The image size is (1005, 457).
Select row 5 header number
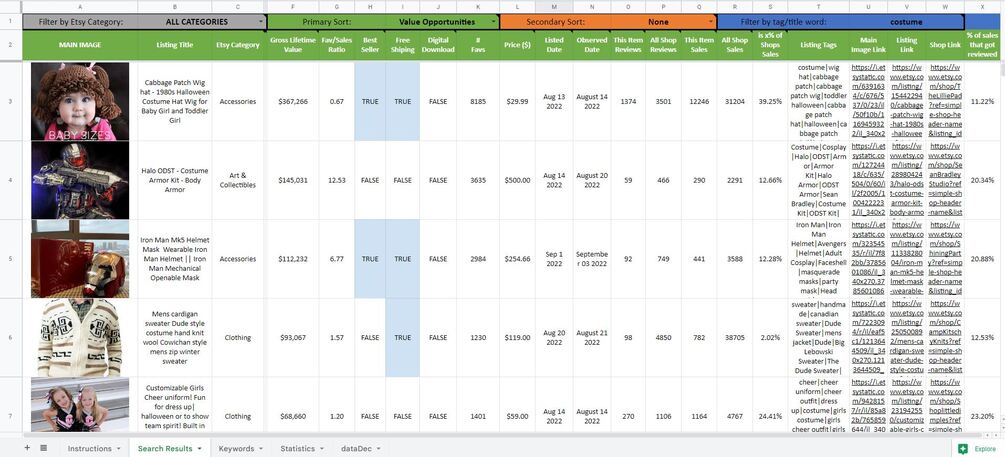(x=10, y=259)
